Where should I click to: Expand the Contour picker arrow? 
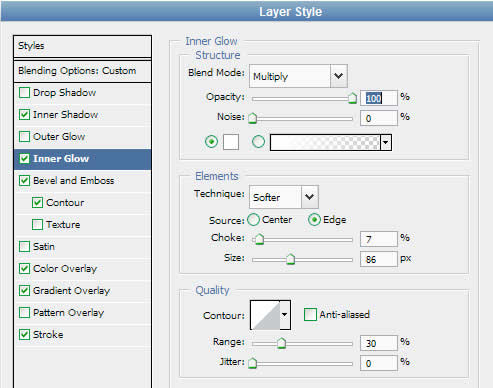(285, 315)
